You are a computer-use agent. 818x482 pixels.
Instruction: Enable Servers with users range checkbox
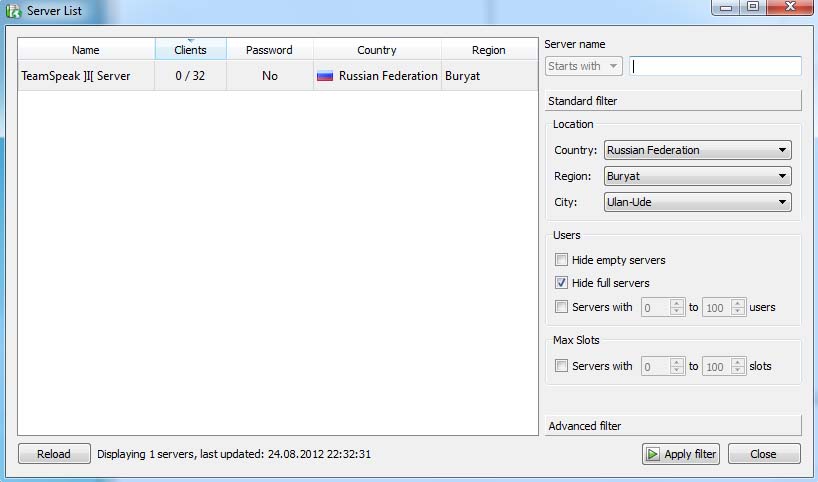pos(561,307)
